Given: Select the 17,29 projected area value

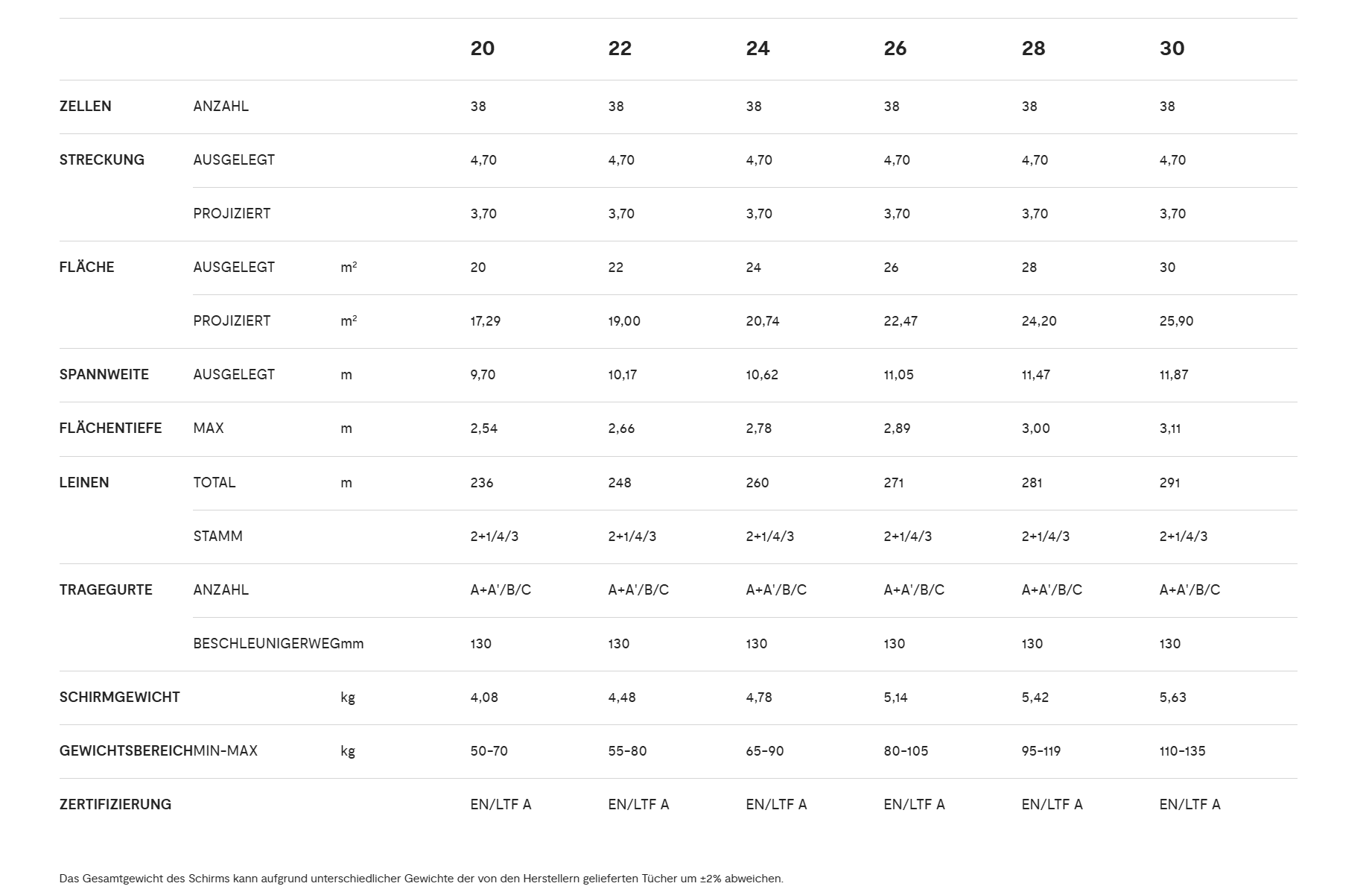Looking at the screenshot, I should (x=486, y=321).
